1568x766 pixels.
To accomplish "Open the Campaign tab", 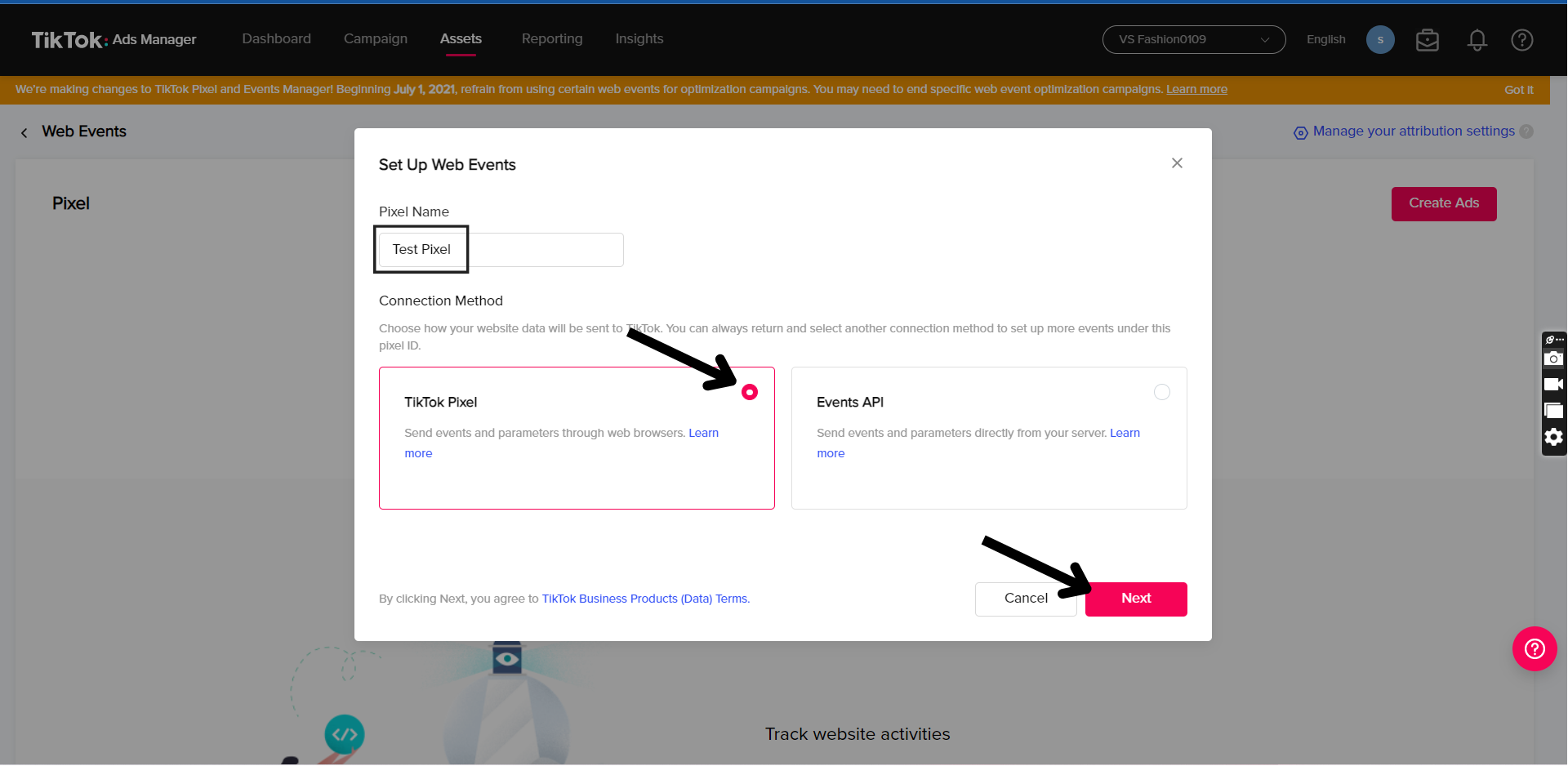I will 376,38.
